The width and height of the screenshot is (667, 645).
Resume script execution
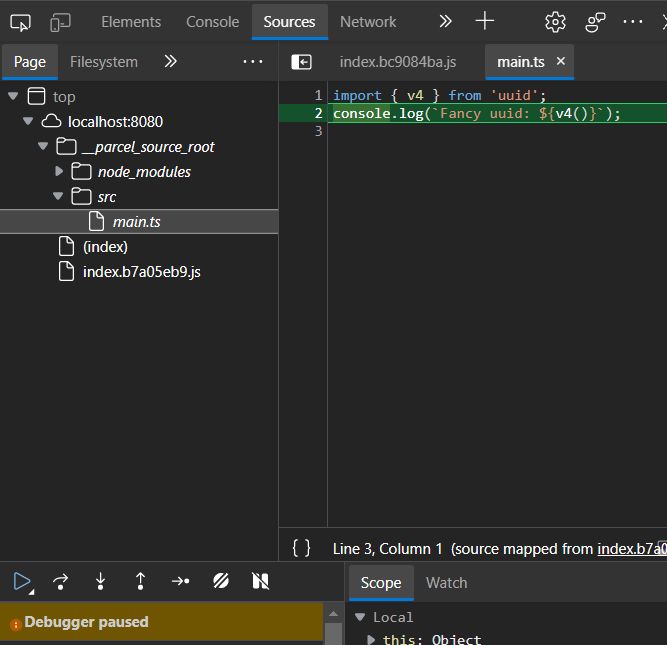[x=22, y=581]
